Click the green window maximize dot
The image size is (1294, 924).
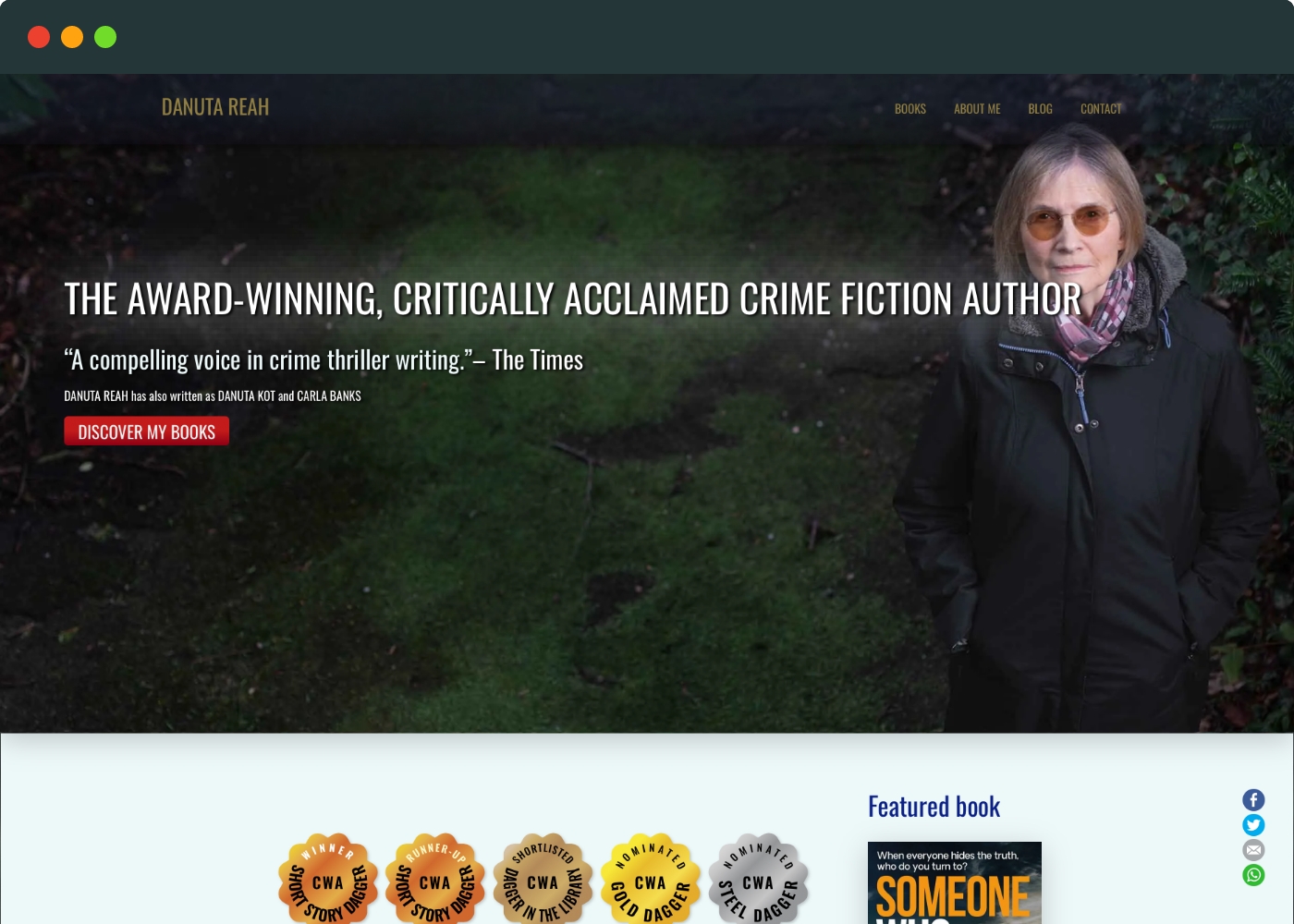(x=105, y=37)
